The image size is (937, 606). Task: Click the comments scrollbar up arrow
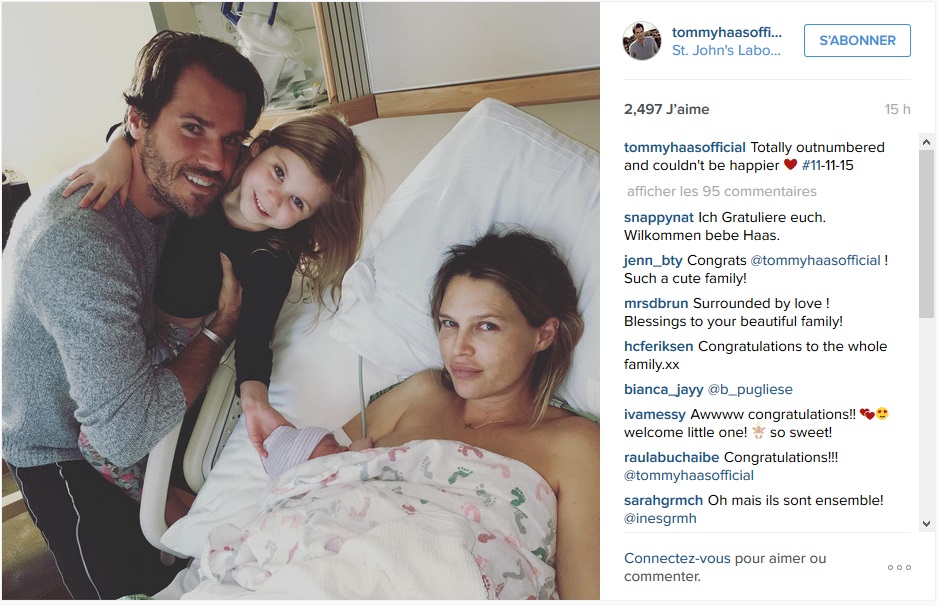coord(926,142)
